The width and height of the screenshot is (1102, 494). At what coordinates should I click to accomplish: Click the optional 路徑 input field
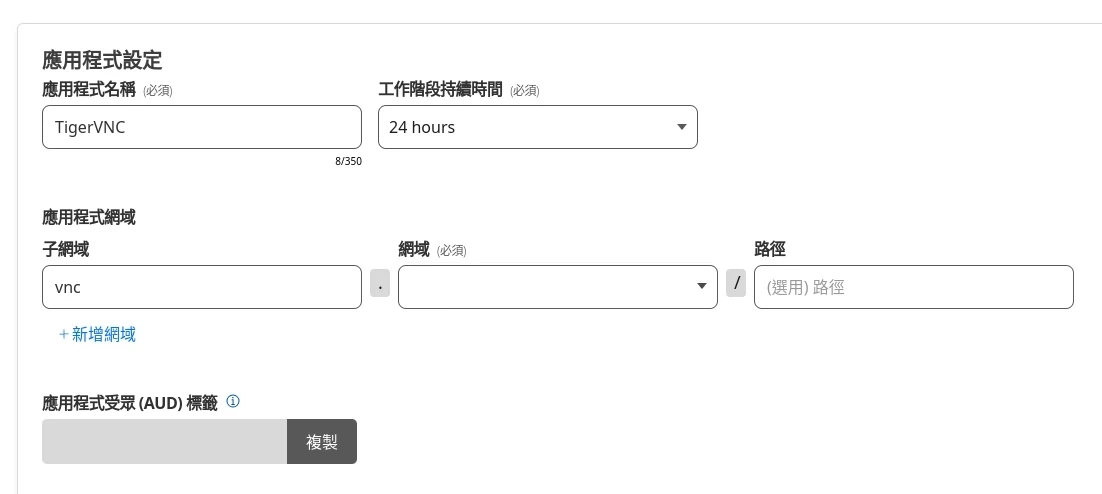click(x=913, y=287)
